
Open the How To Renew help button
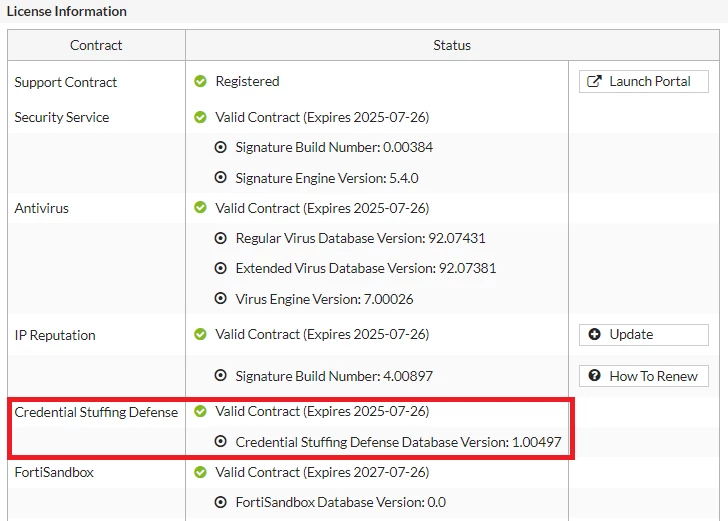pyautogui.click(x=644, y=376)
